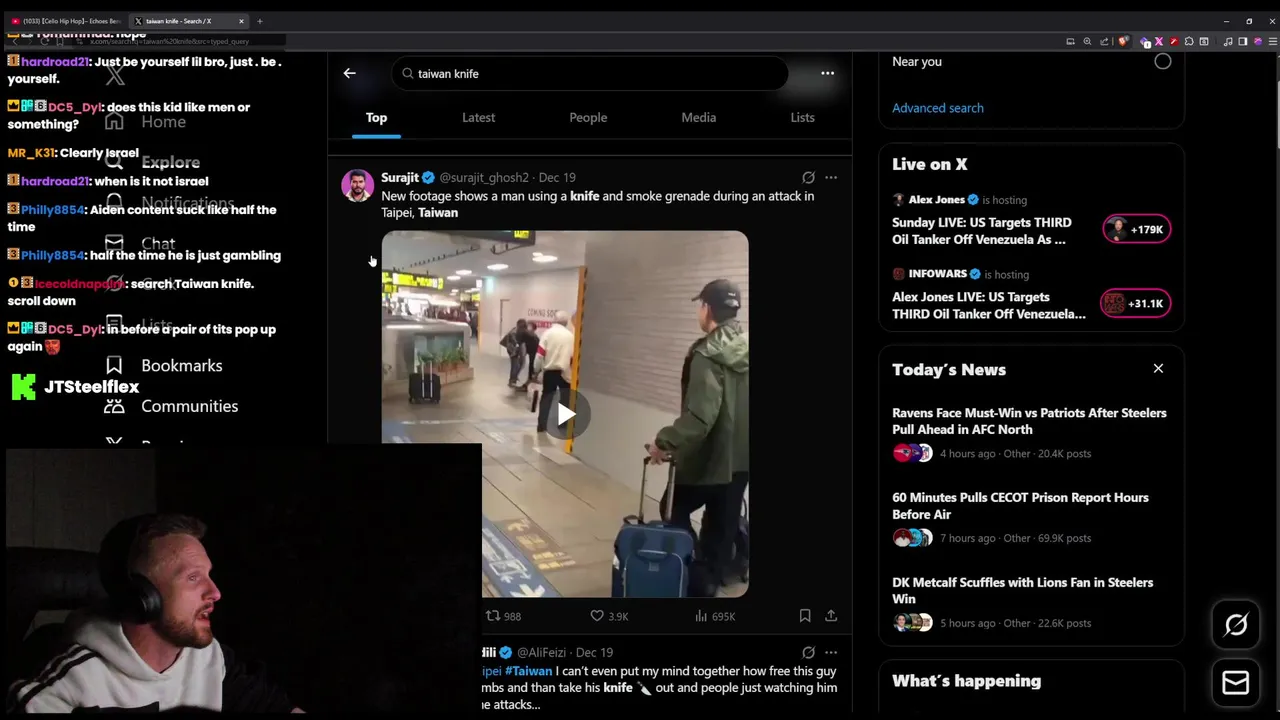This screenshot has height=720, width=1280.
Task: Share Surajit's post via share icon
Action: pos(831,616)
